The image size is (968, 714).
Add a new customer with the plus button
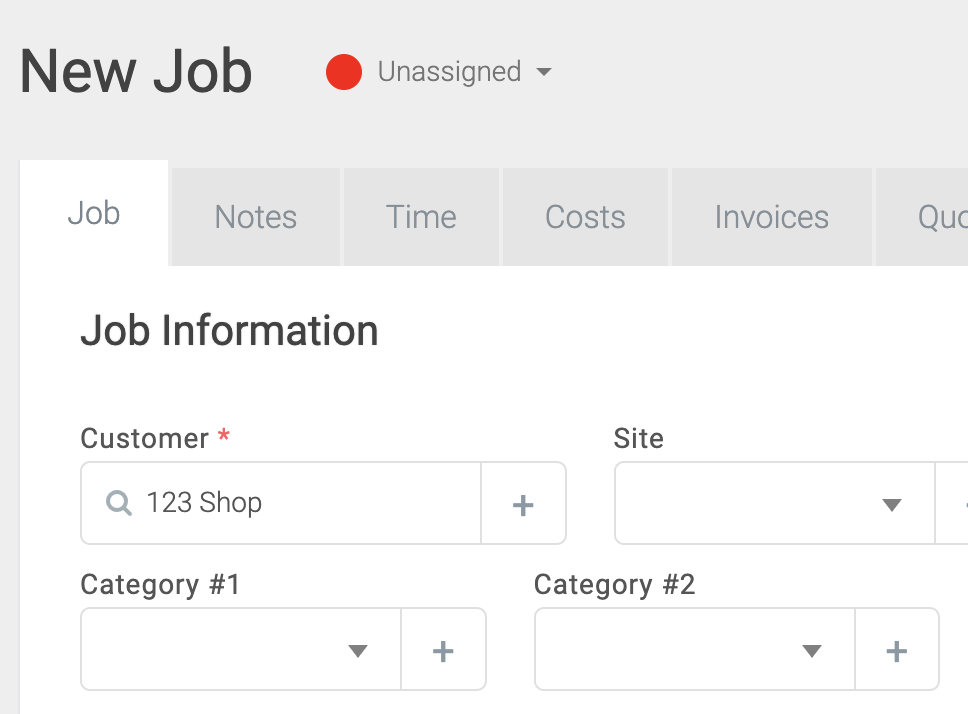[x=524, y=504]
